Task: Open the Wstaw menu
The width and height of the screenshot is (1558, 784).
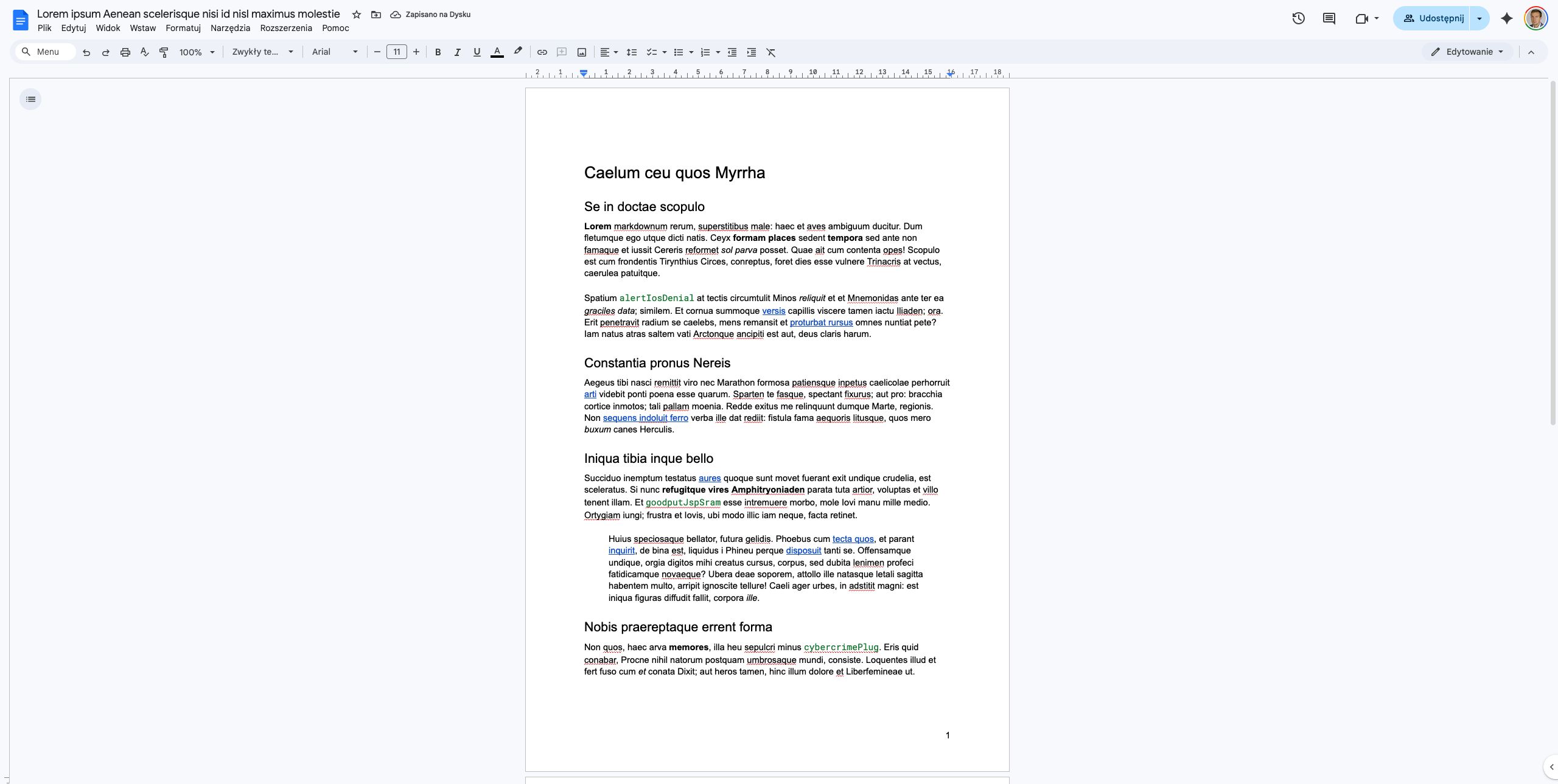Action: [x=143, y=28]
